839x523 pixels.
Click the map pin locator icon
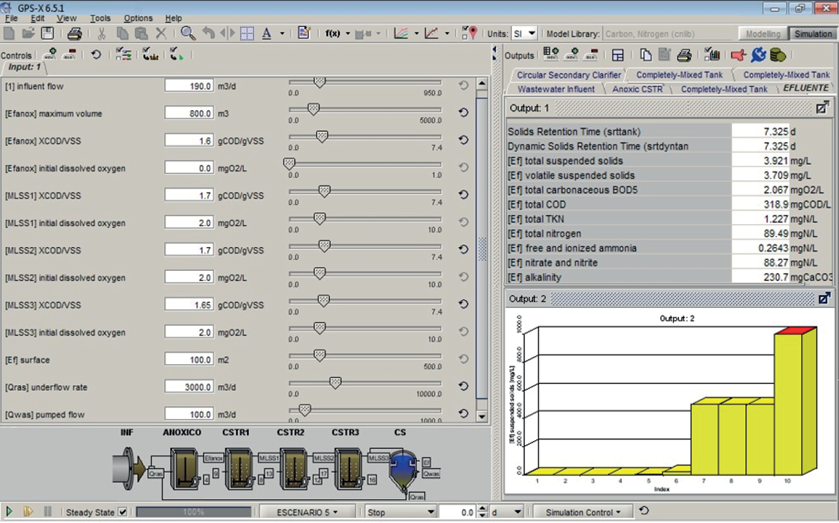tap(471, 33)
